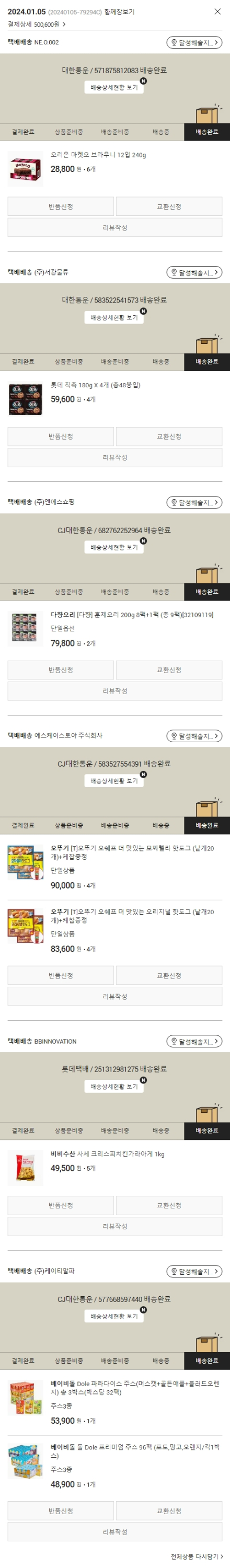Select 배송완료 step in tracking 583527554391 progress

(207, 825)
